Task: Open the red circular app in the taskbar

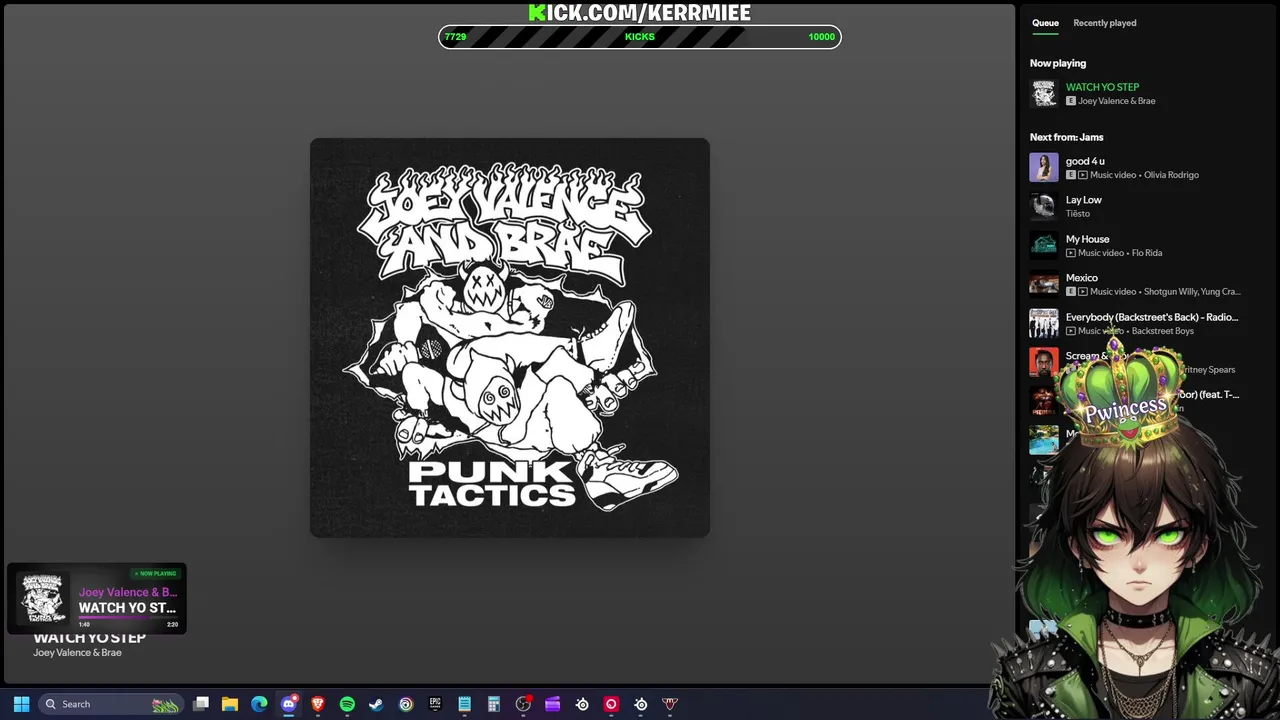Action: pos(611,704)
